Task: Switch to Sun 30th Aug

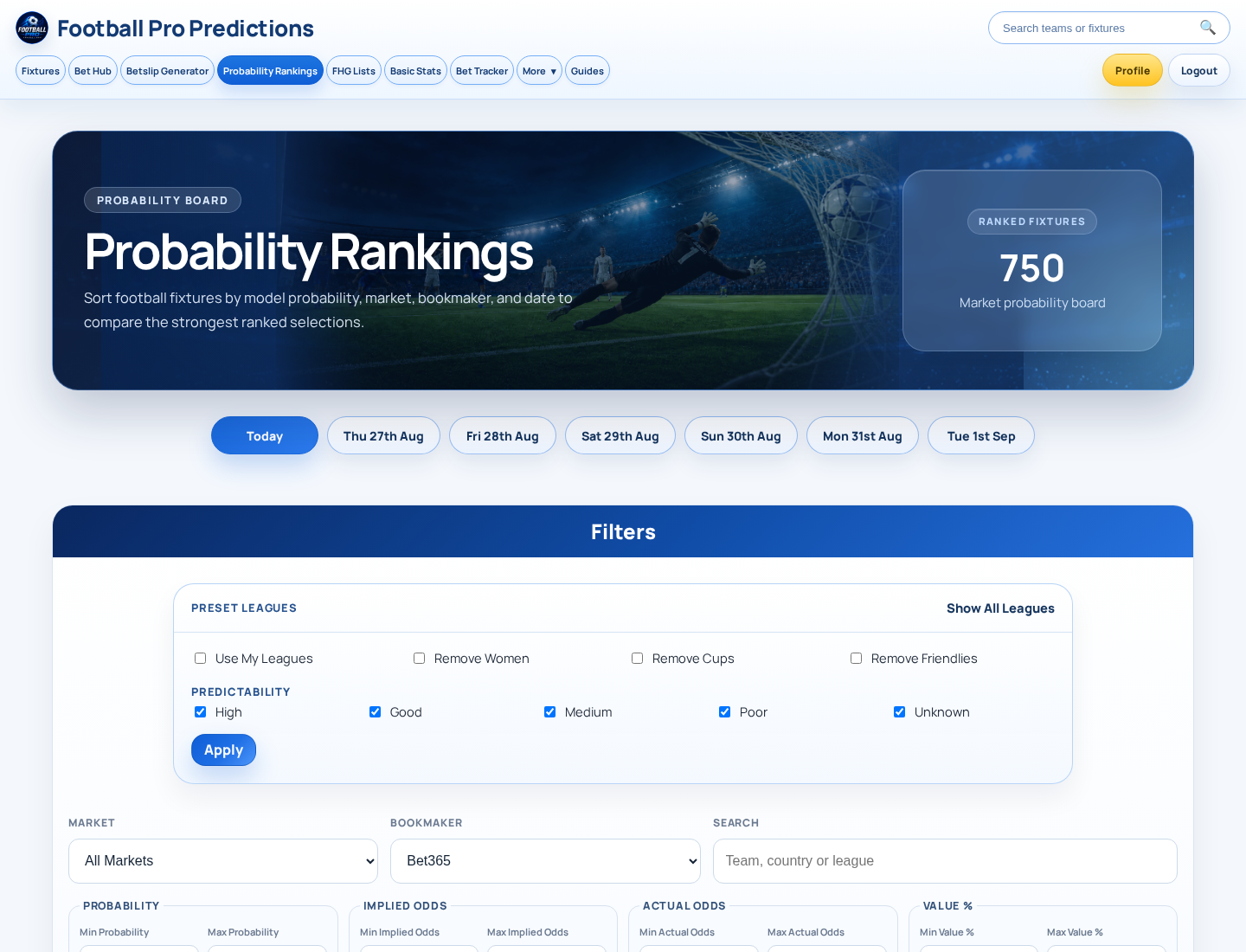Action: 741,435
